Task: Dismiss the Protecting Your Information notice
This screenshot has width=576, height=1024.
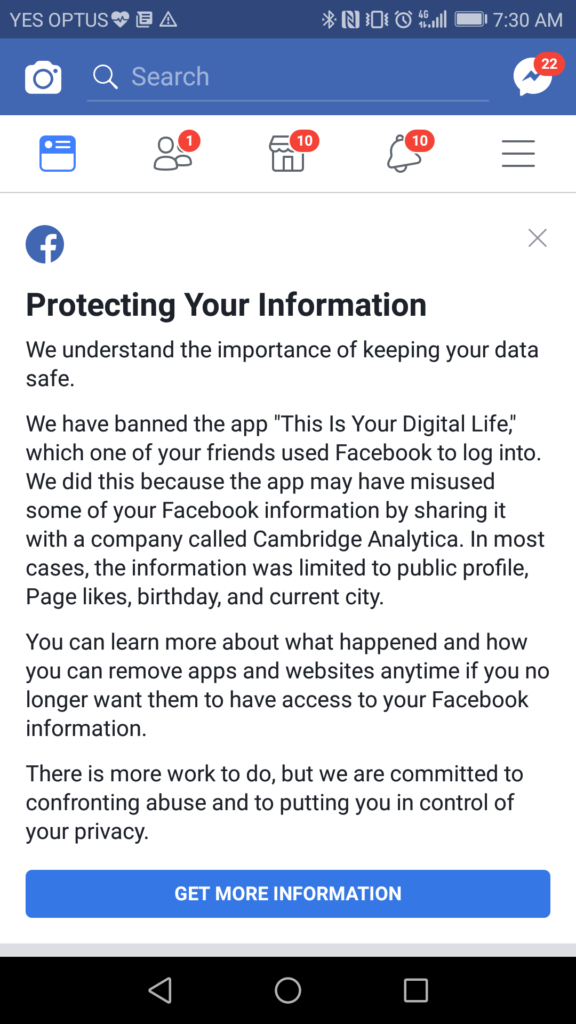Action: click(537, 238)
